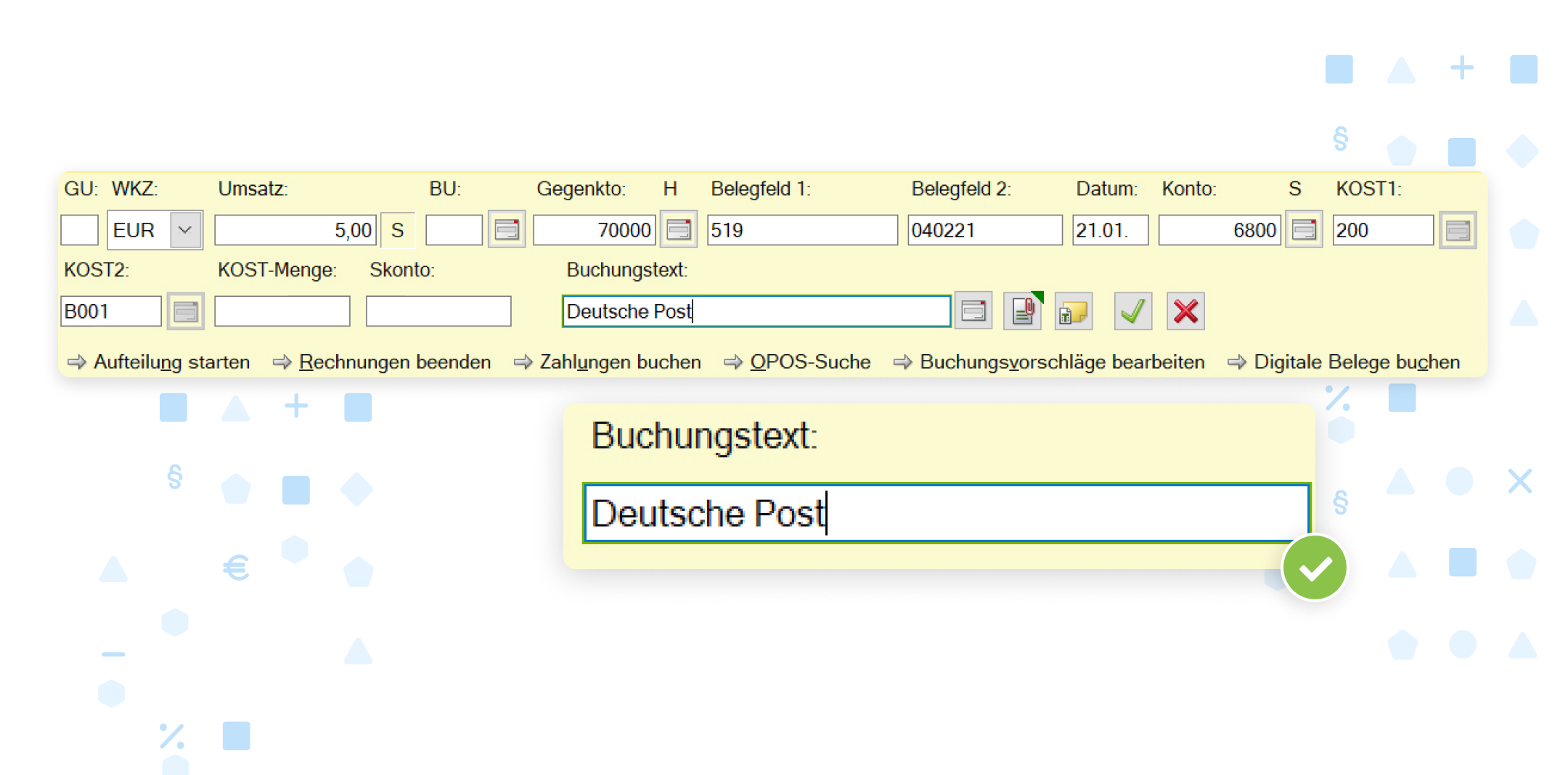The image size is (1568, 775).
Task: Click the Konto field showing 6800
Action: (x=1220, y=230)
